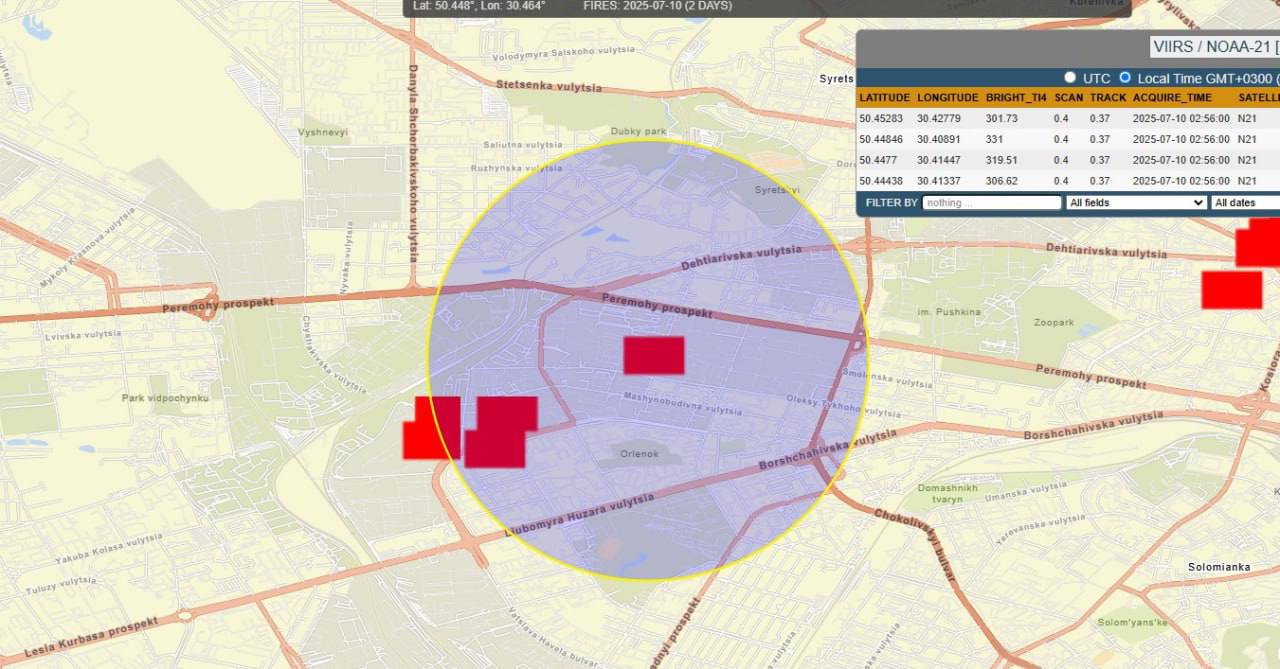This screenshot has width=1280, height=669.
Task: Click the im. Pushkina park label
Action: pyautogui.click(x=949, y=312)
